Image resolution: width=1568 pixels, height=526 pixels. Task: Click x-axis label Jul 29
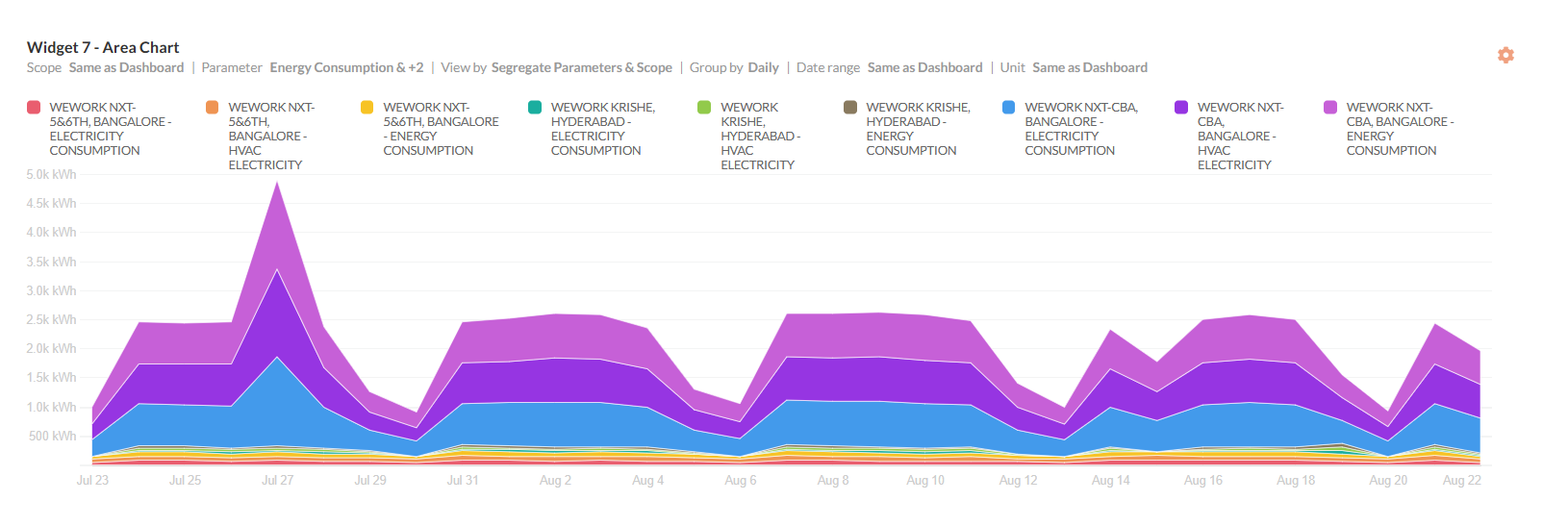coord(370,480)
